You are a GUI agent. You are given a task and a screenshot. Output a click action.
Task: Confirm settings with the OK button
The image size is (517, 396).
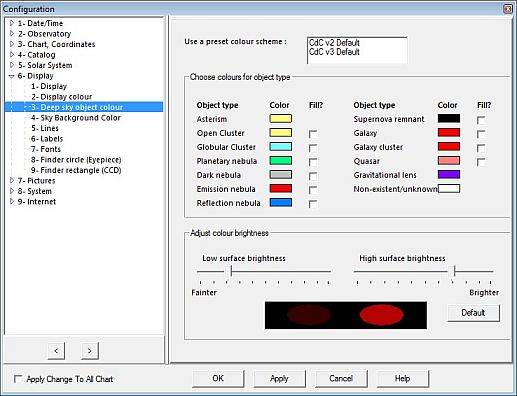(x=218, y=379)
